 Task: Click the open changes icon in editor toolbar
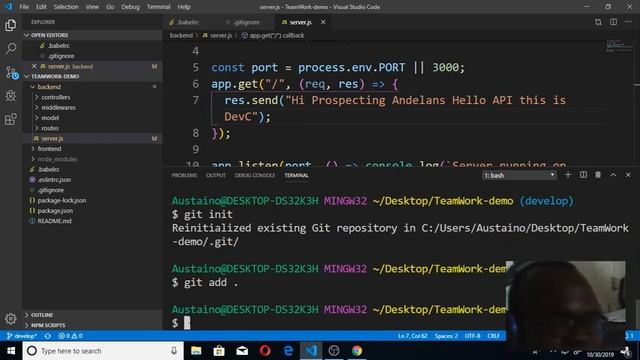tap(598, 22)
